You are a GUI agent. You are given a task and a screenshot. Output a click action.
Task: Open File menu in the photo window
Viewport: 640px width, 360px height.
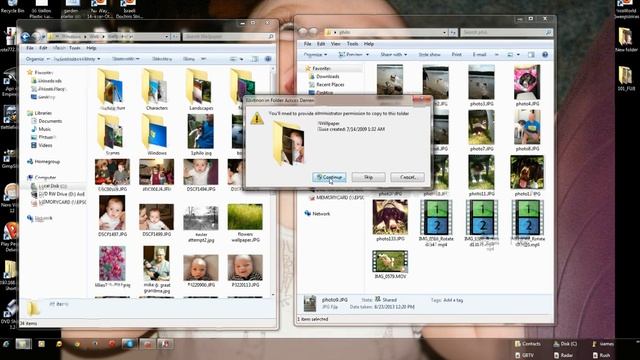tap(307, 44)
